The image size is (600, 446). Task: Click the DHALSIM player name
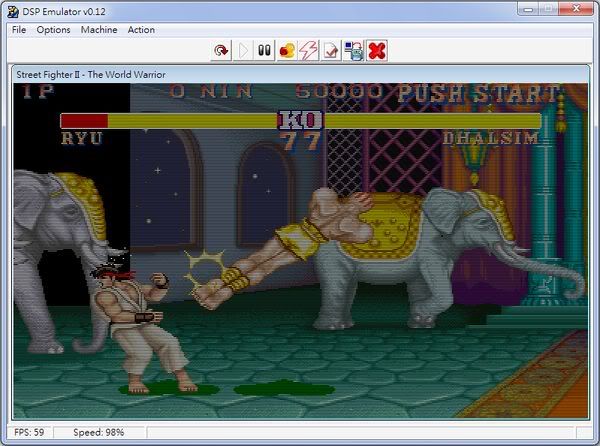point(491,138)
